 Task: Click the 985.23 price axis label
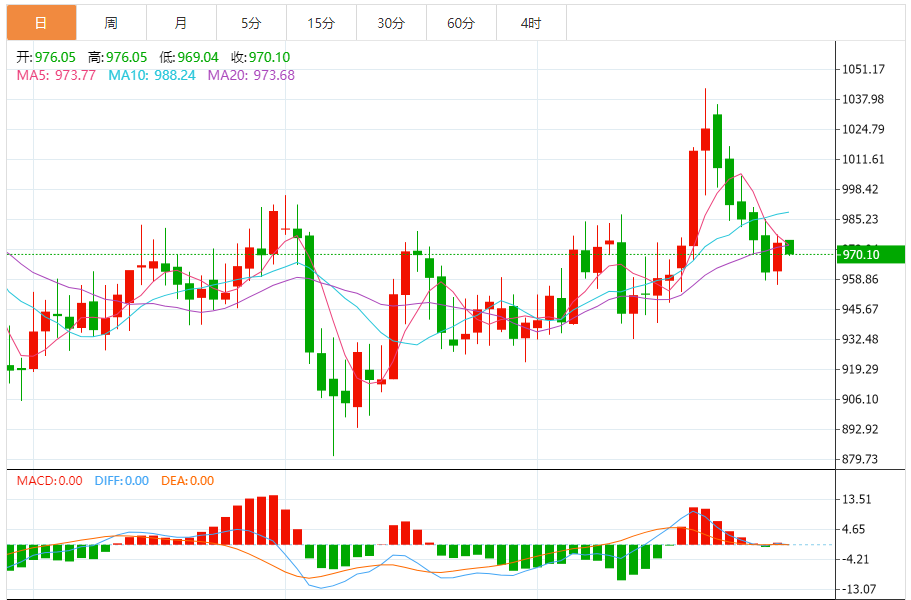click(860, 219)
